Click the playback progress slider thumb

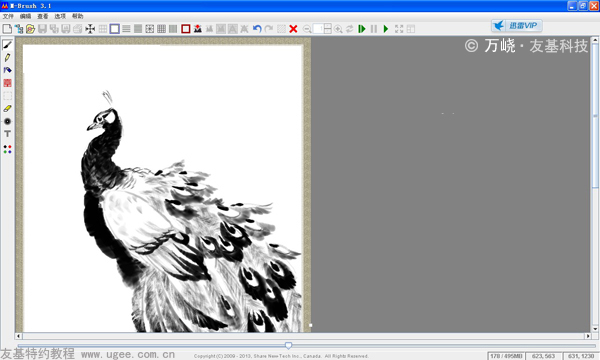[289, 345]
